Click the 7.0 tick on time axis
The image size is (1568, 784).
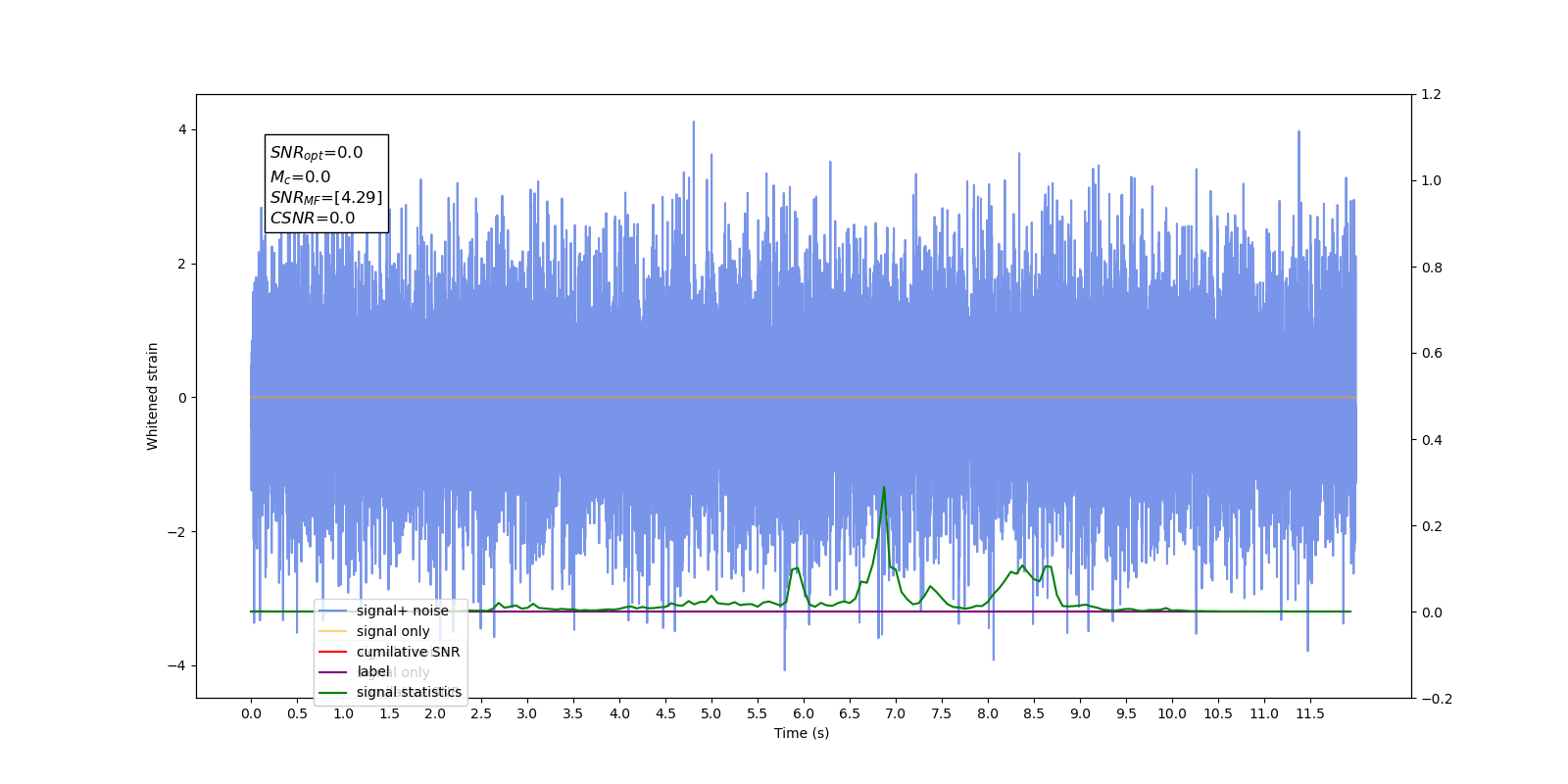point(896,713)
